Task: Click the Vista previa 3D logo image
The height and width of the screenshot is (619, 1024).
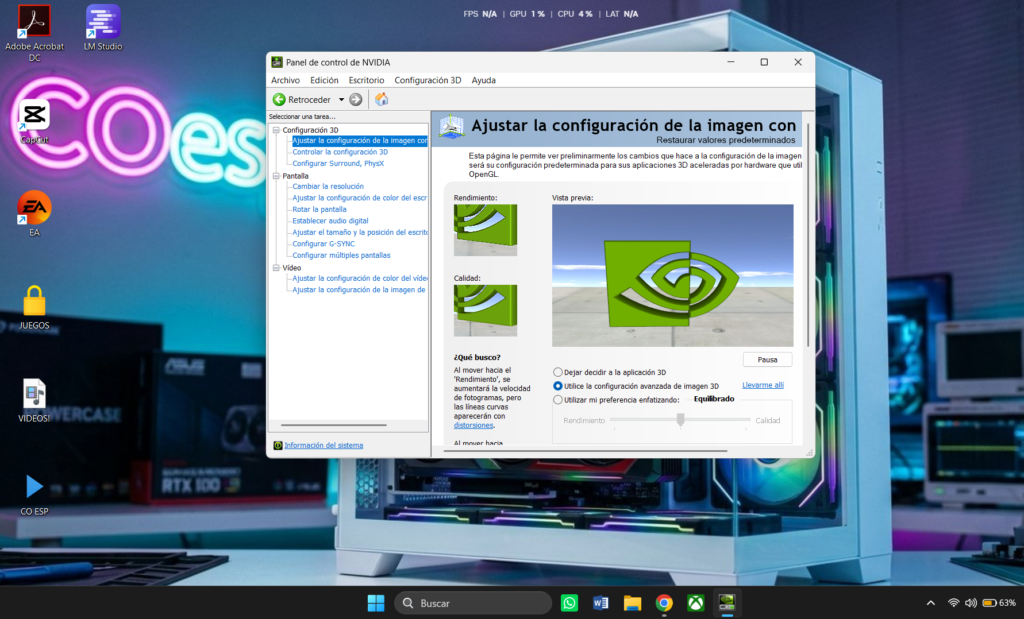Action: (673, 276)
